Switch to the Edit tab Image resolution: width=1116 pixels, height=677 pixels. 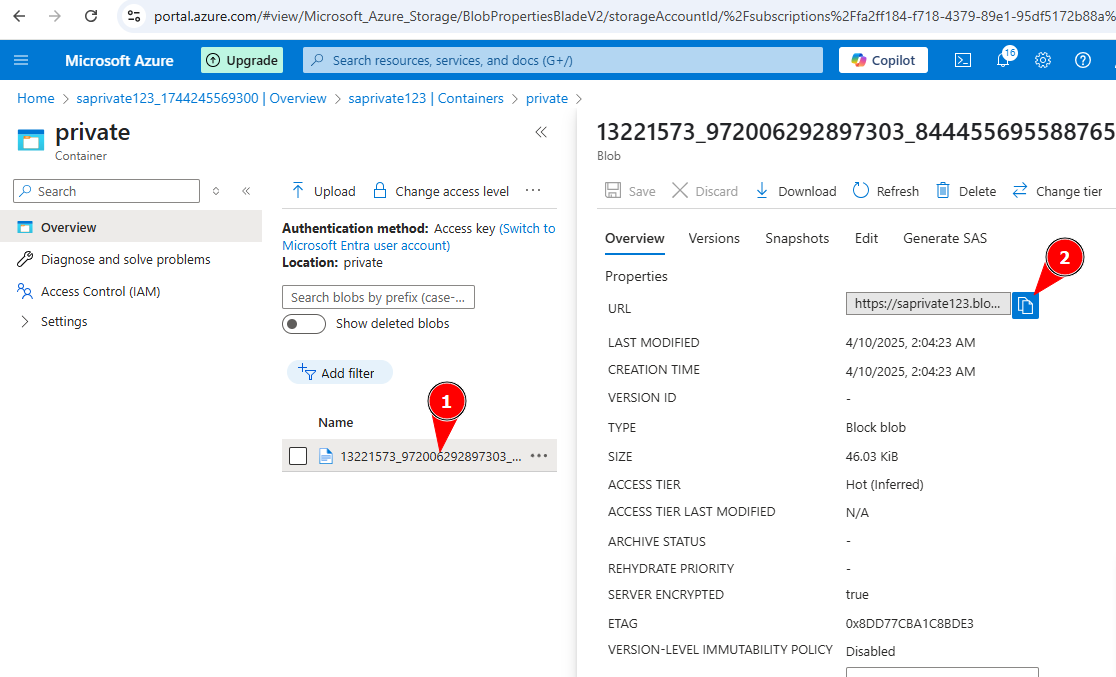866,238
